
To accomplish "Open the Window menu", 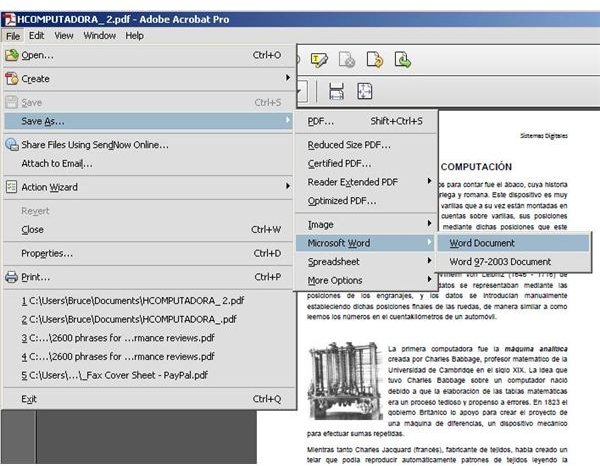I will (99, 36).
